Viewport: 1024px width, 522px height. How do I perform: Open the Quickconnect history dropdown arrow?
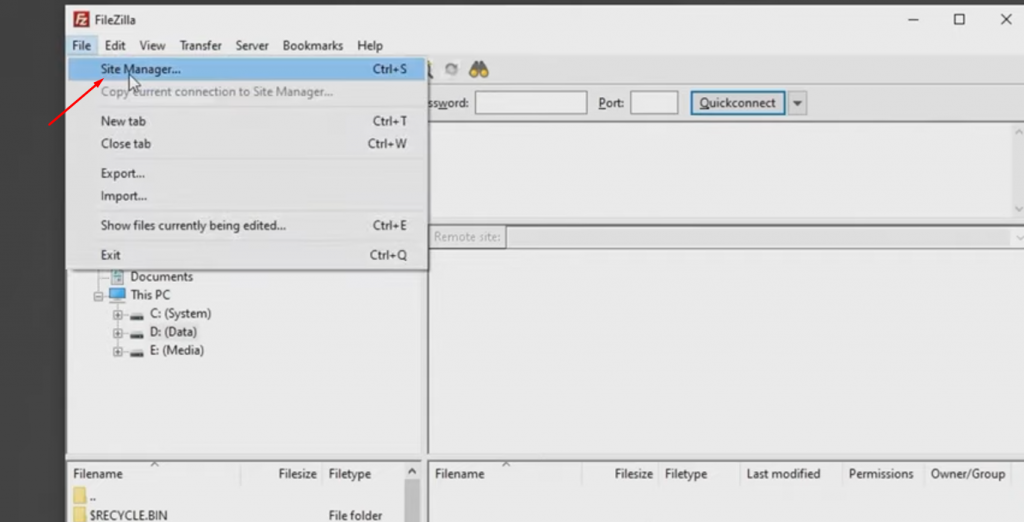(797, 103)
